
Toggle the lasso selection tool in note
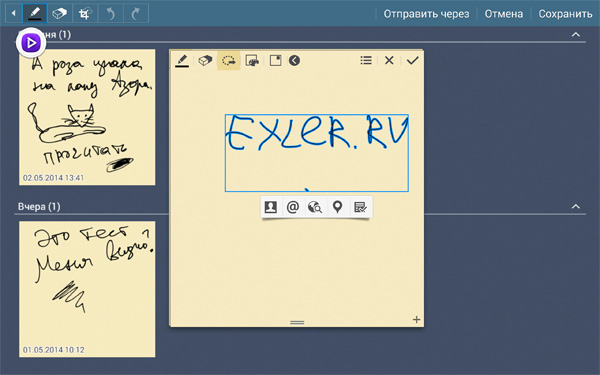click(228, 60)
